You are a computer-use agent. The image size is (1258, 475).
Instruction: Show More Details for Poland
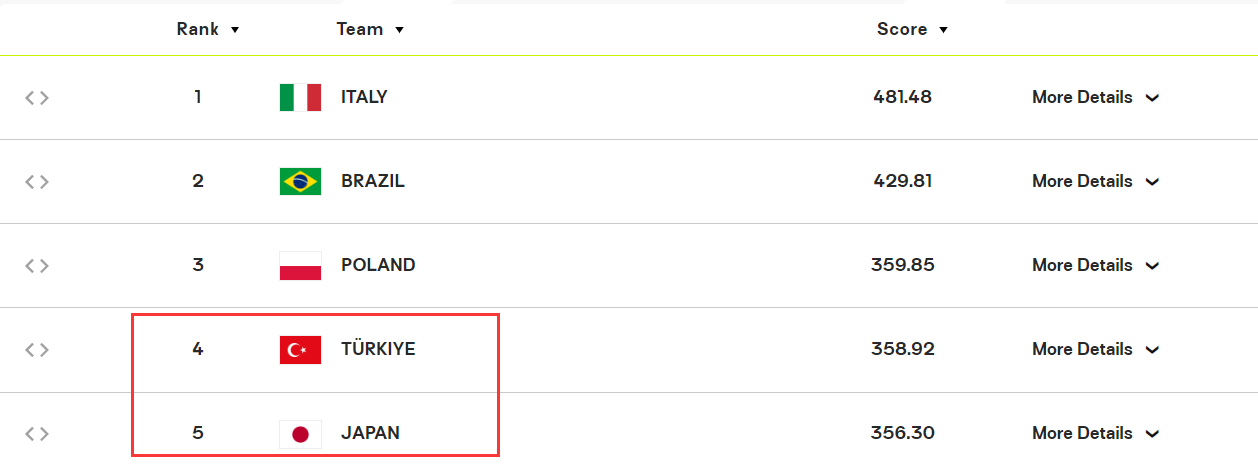click(x=1095, y=265)
